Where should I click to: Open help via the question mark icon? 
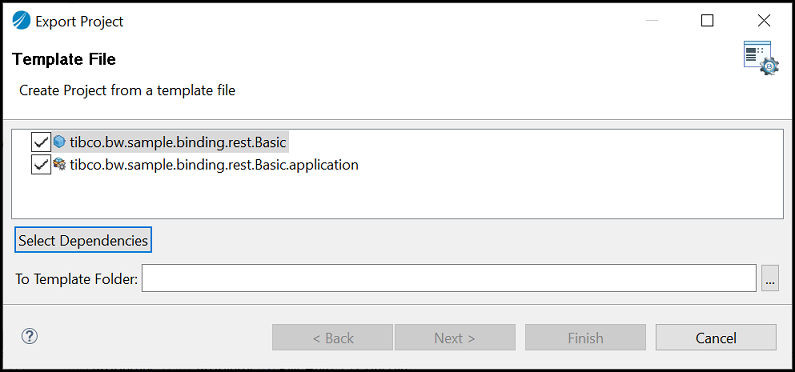(x=30, y=336)
